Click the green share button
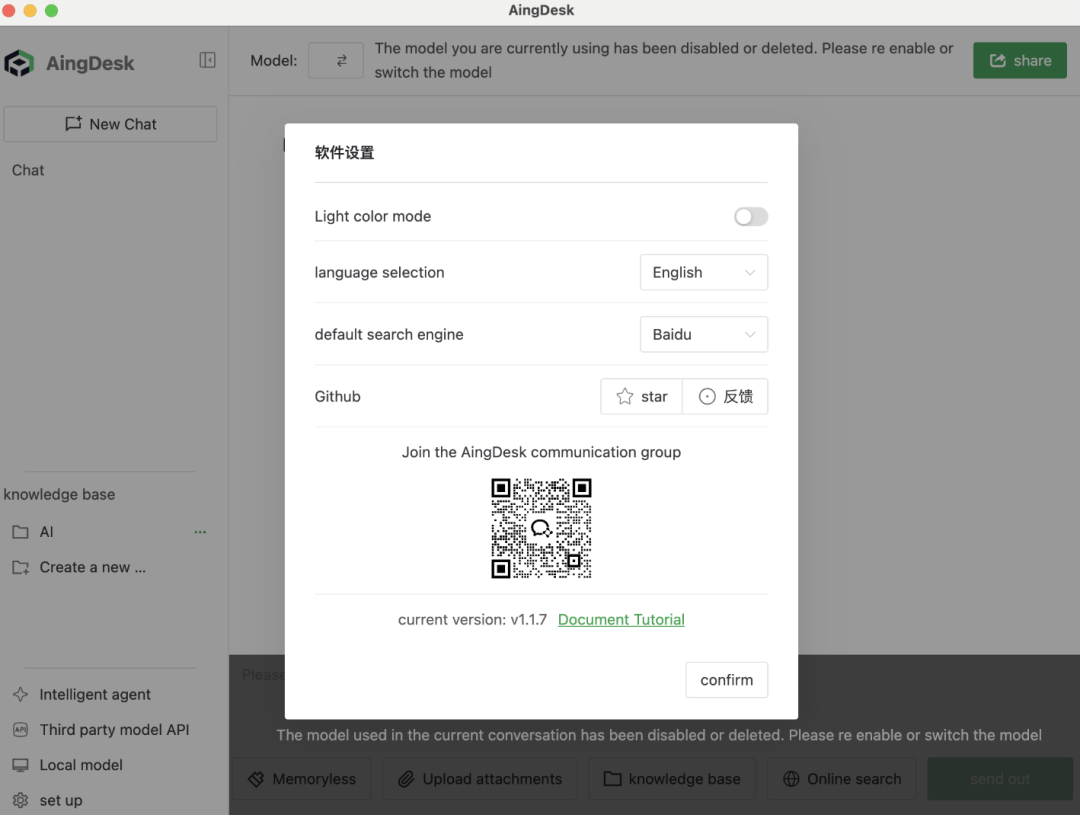 pos(1019,61)
